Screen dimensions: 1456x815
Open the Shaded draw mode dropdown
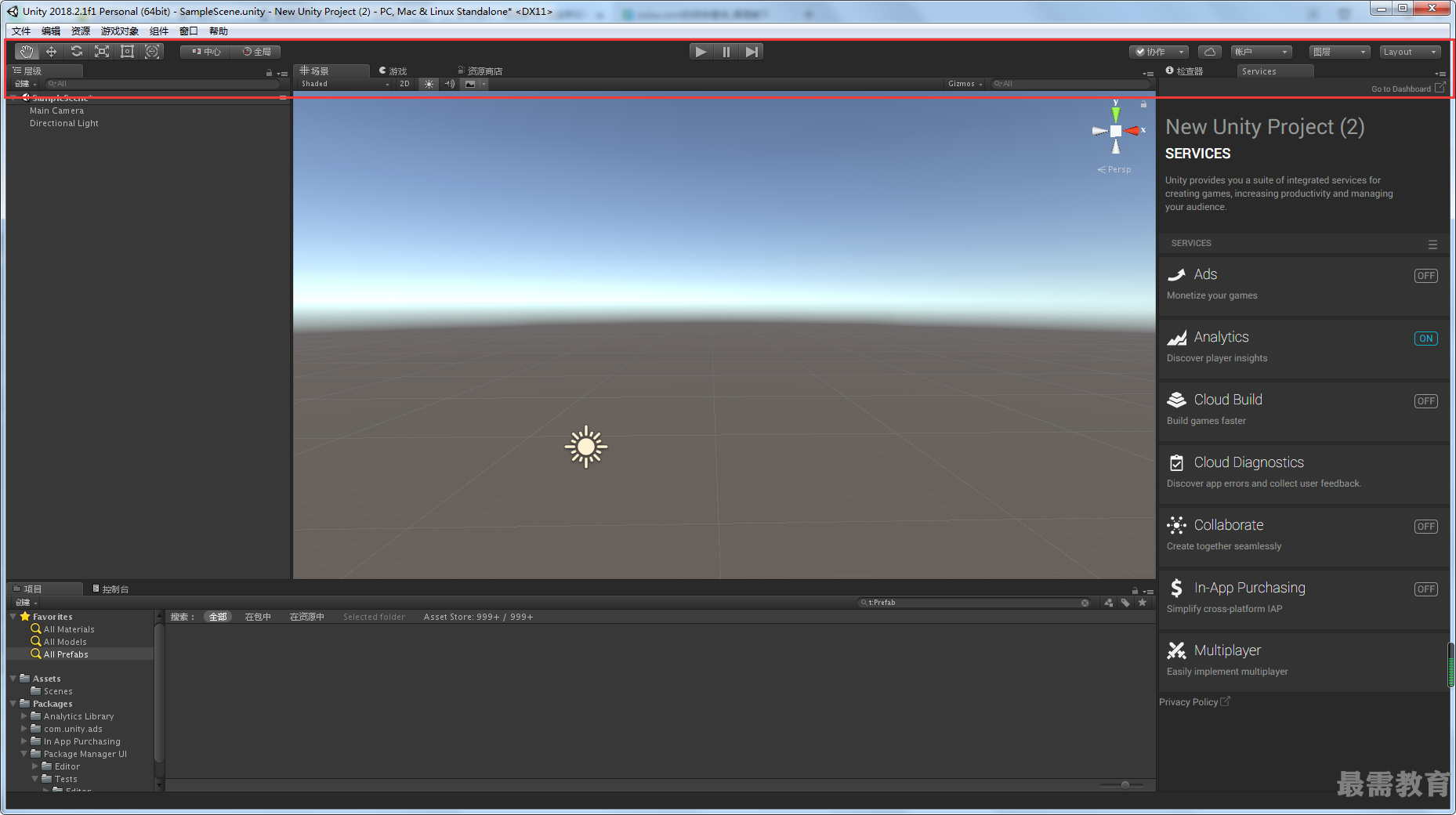click(x=345, y=84)
